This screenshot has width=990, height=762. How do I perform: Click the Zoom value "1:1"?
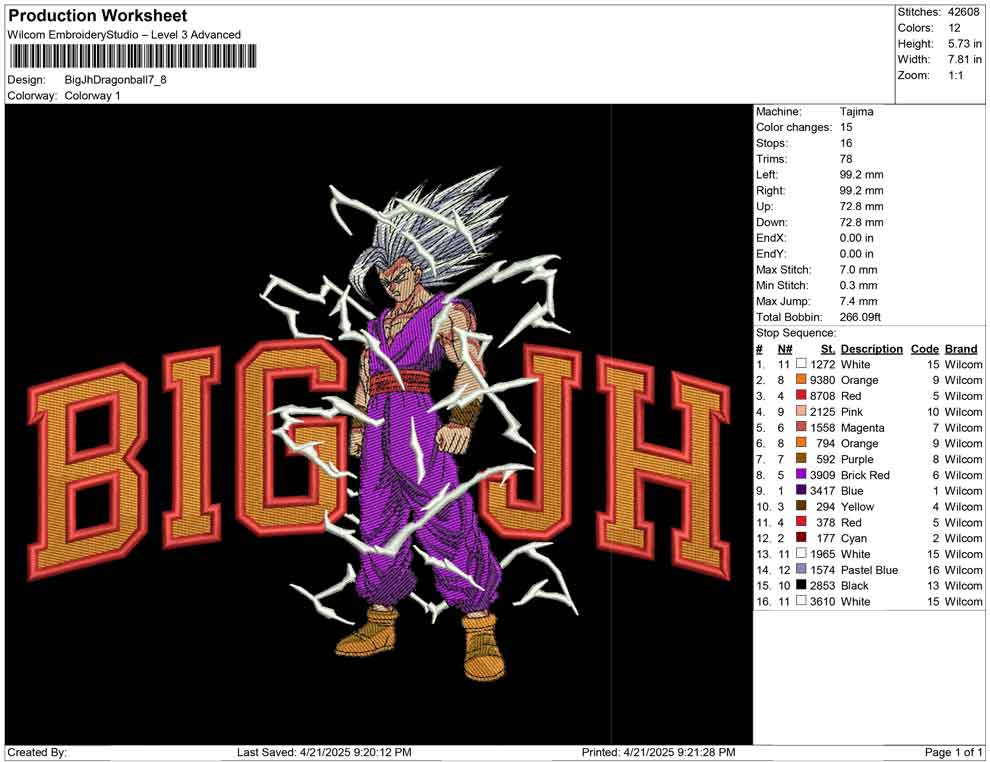pos(955,75)
